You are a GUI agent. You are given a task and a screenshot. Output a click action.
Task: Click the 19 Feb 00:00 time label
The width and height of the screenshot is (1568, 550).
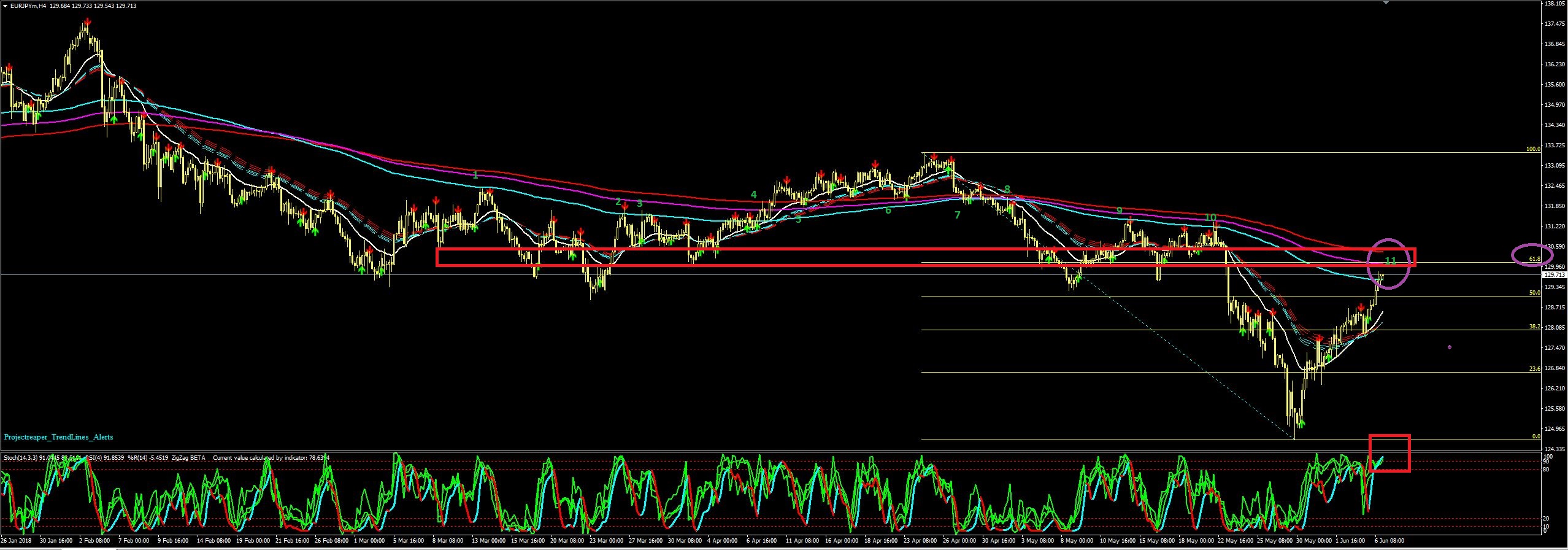253,541
